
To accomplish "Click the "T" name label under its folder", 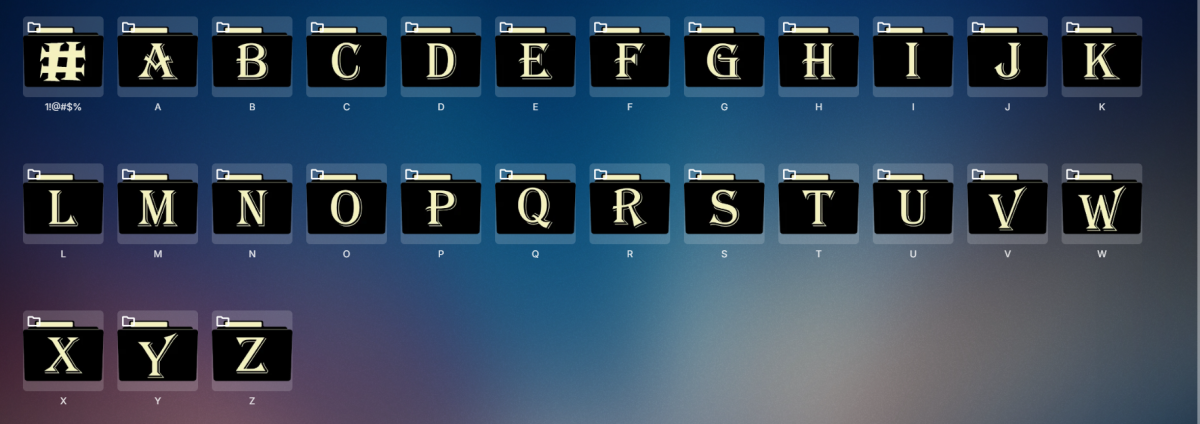I will click(819, 254).
